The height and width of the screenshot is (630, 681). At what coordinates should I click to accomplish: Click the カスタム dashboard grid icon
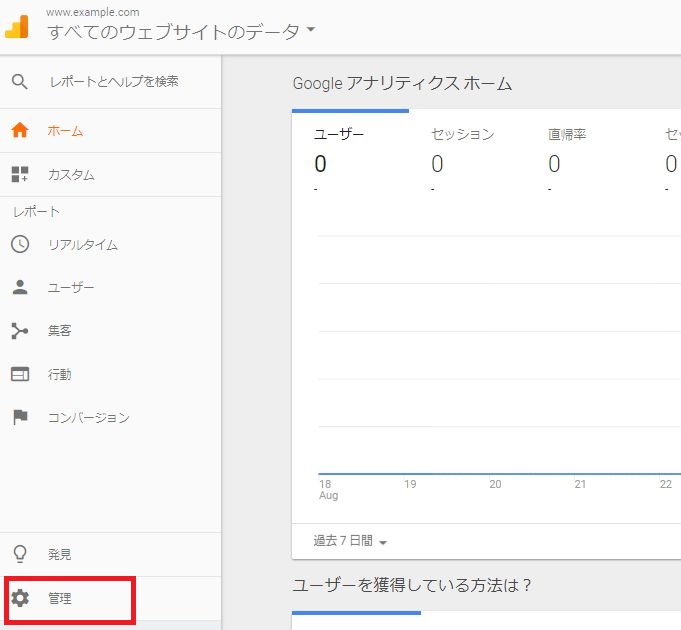pos(20,175)
